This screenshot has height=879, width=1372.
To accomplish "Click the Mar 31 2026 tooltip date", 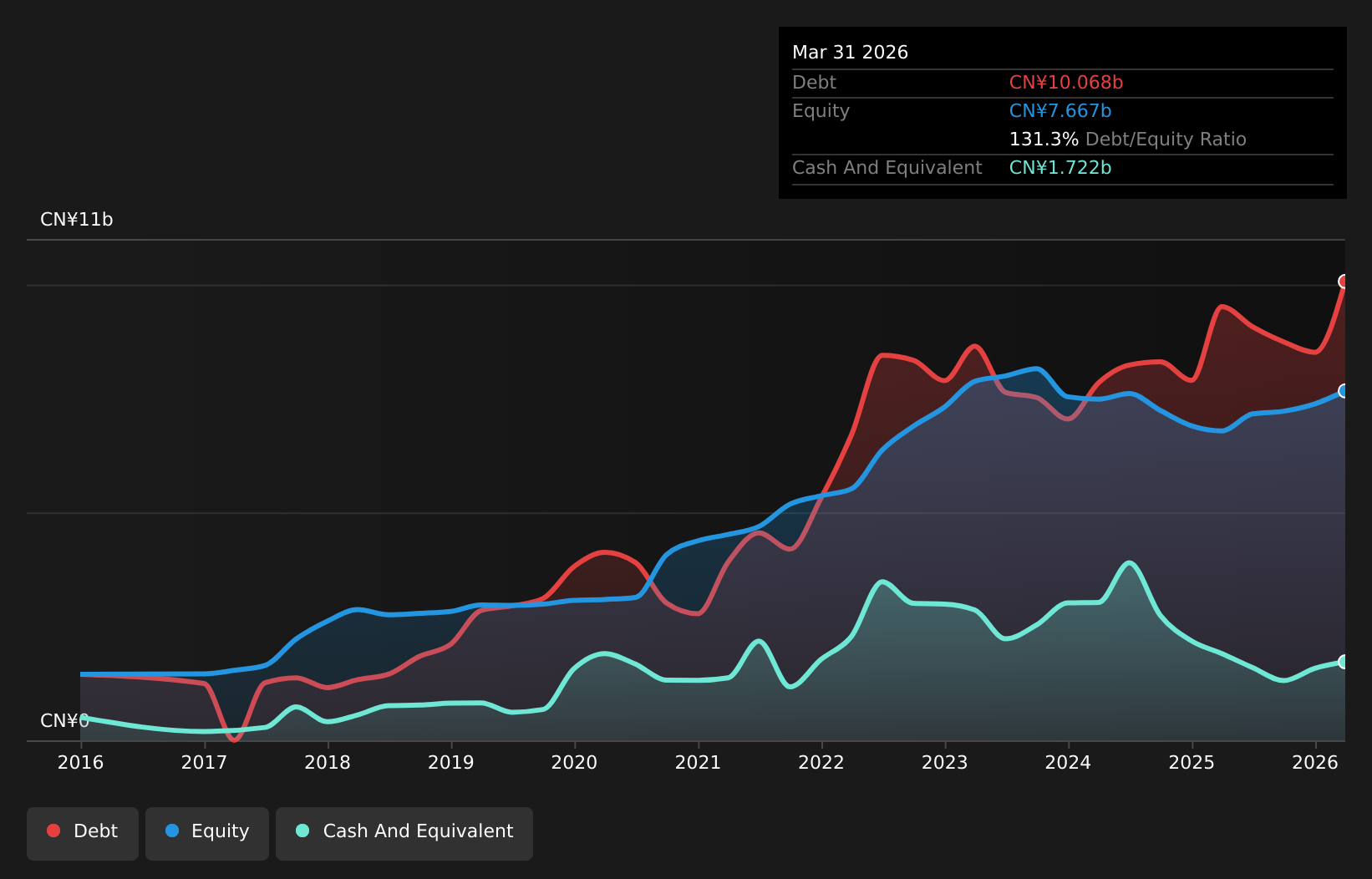I will click(x=850, y=53).
